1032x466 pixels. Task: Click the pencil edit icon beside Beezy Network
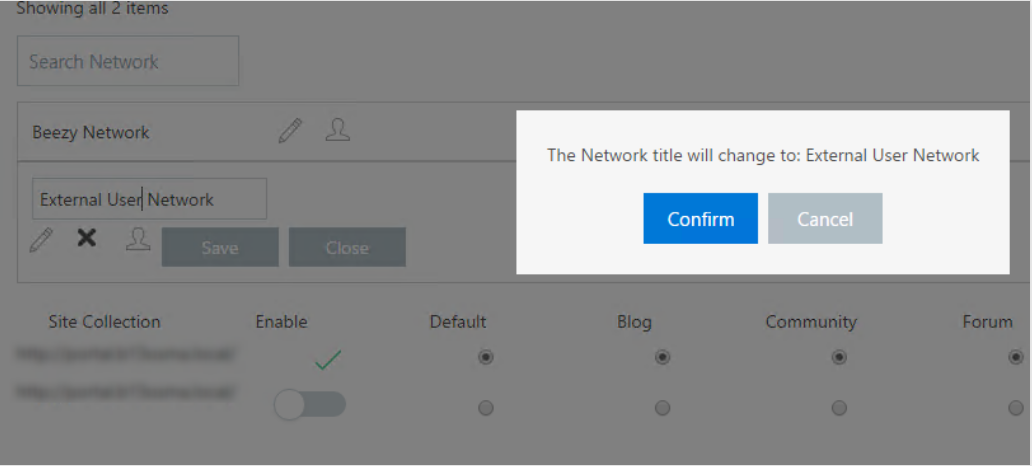coord(290,130)
